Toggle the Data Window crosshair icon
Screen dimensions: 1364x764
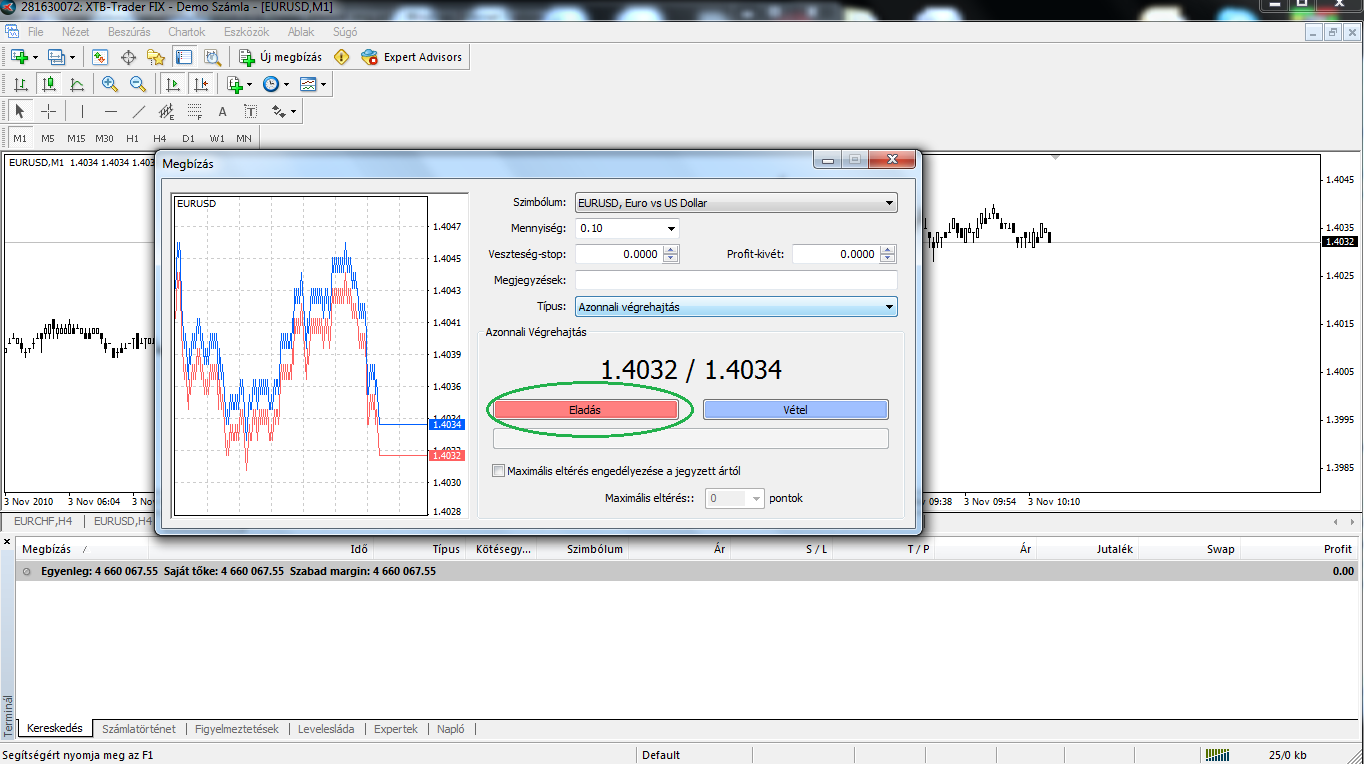(x=128, y=57)
